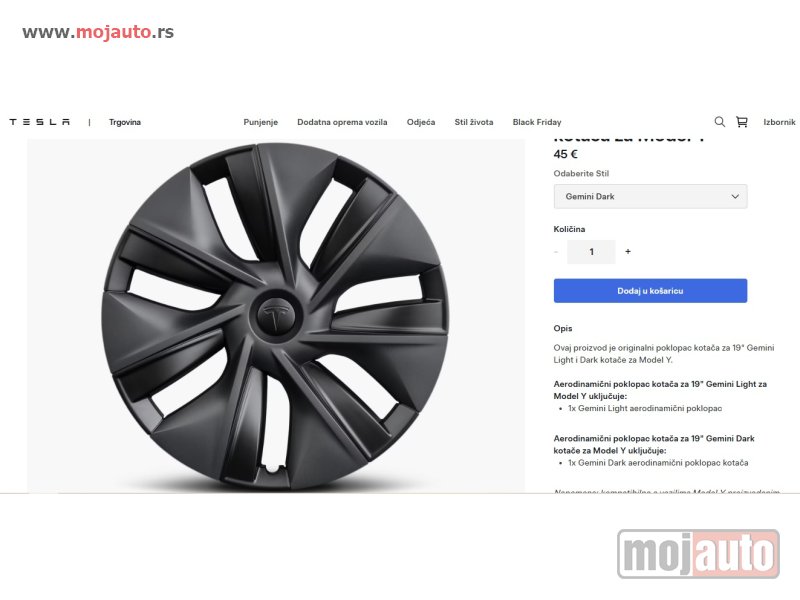Open the search magnifier icon

click(x=719, y=122)
